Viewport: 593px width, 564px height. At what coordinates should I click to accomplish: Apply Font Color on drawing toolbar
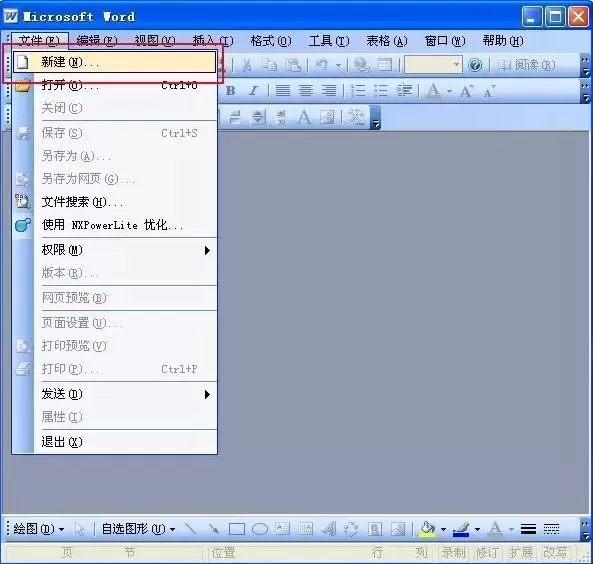click(495, 528)
